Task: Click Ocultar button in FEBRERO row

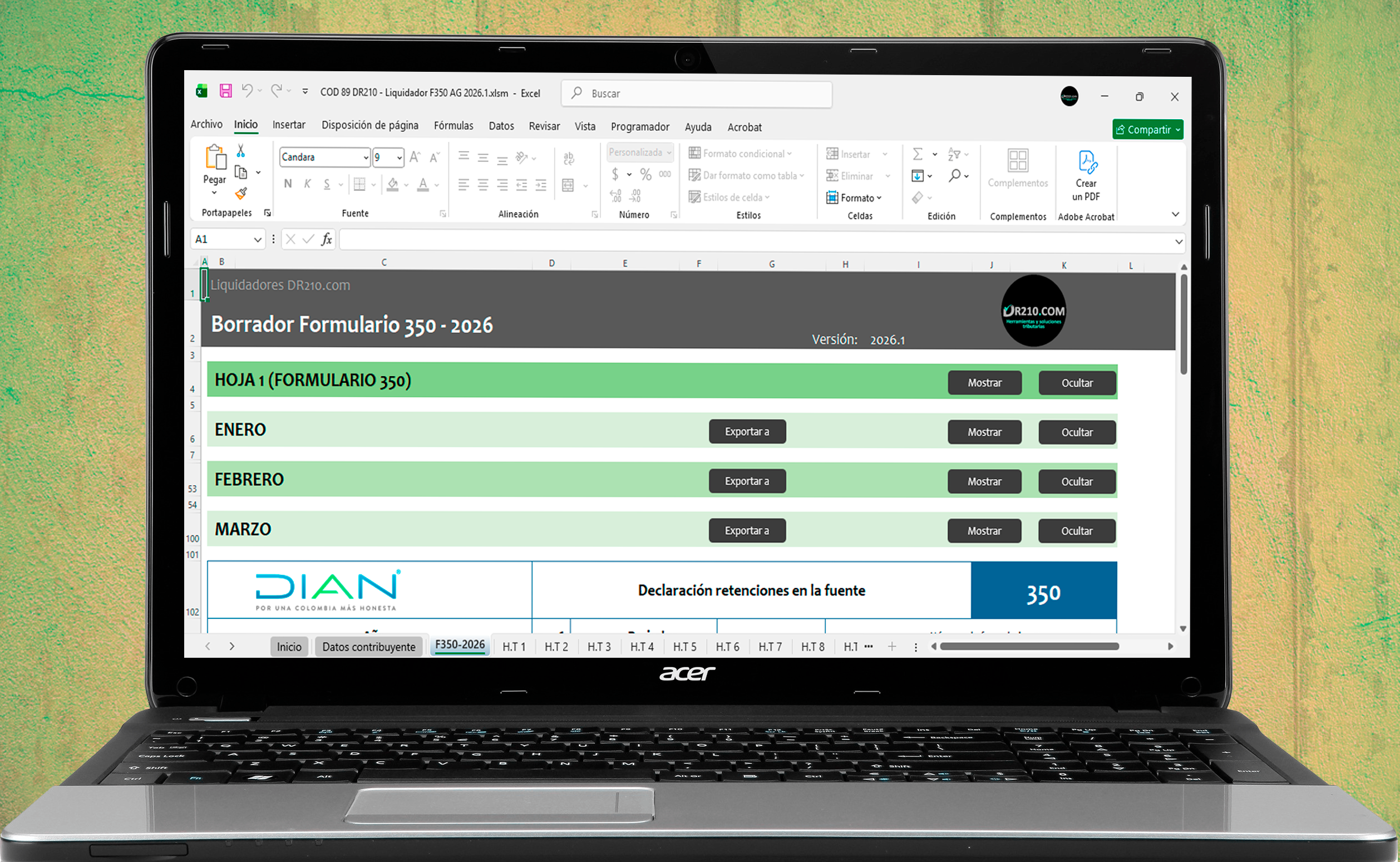Action: pos(1076,482)
